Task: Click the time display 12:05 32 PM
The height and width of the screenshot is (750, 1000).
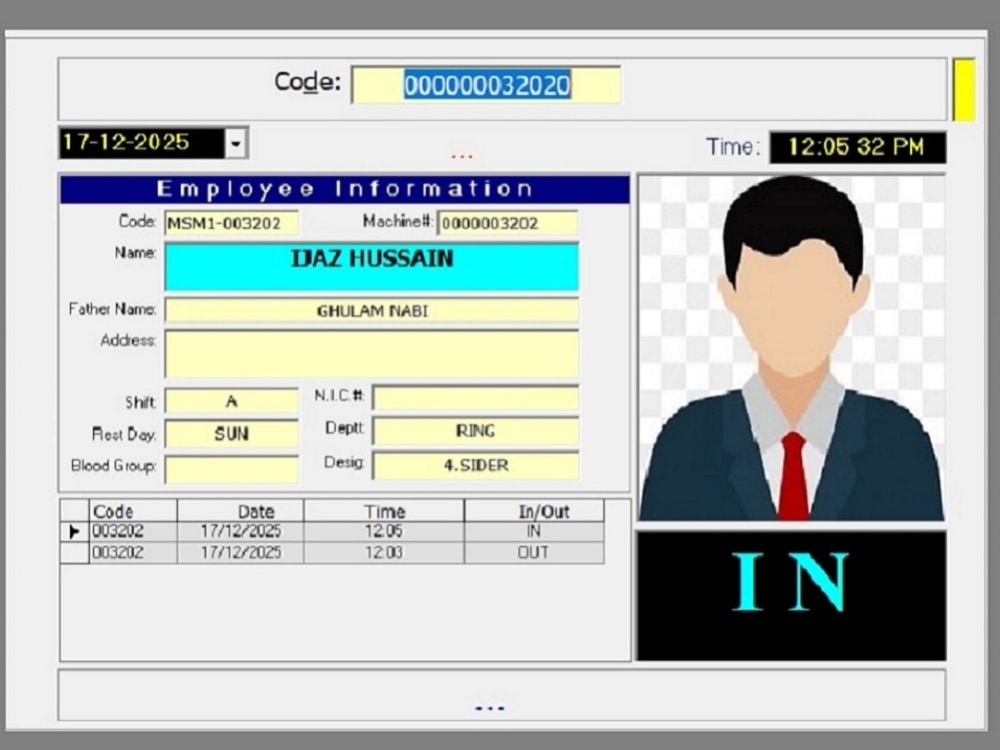Action: click(x=857, y=147)
